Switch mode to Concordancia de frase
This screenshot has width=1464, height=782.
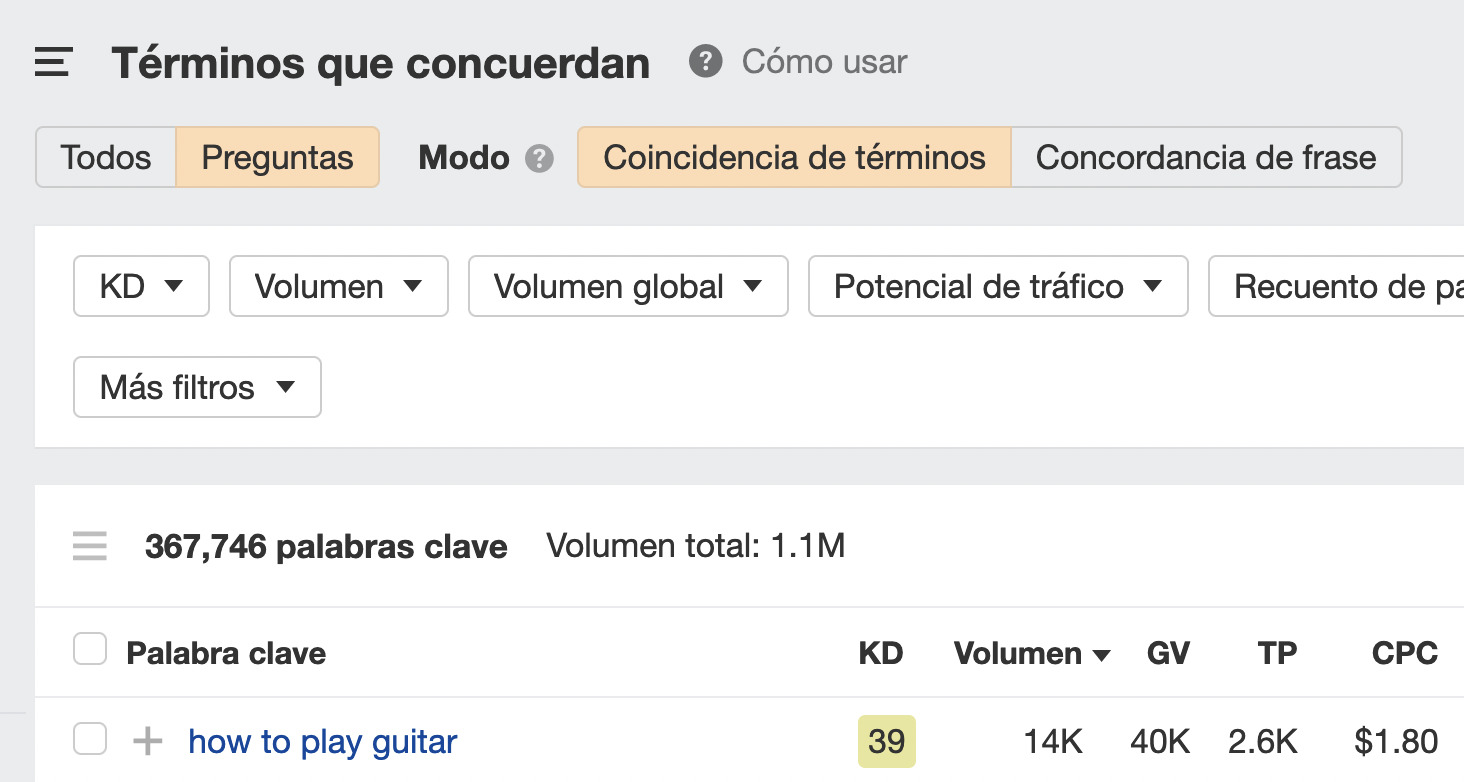click(1205, 158)
